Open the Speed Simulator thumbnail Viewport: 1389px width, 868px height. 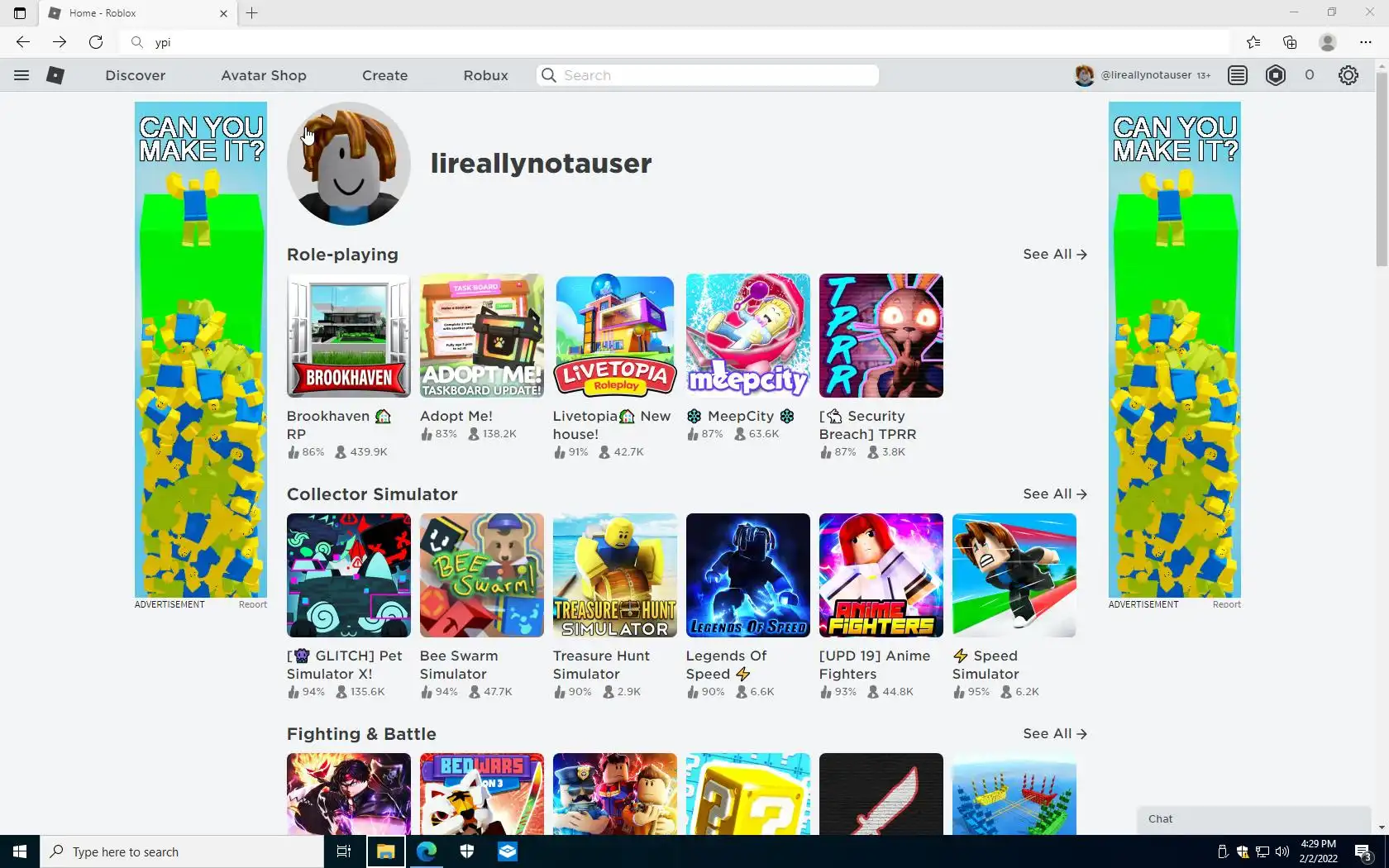(1014, 575)
